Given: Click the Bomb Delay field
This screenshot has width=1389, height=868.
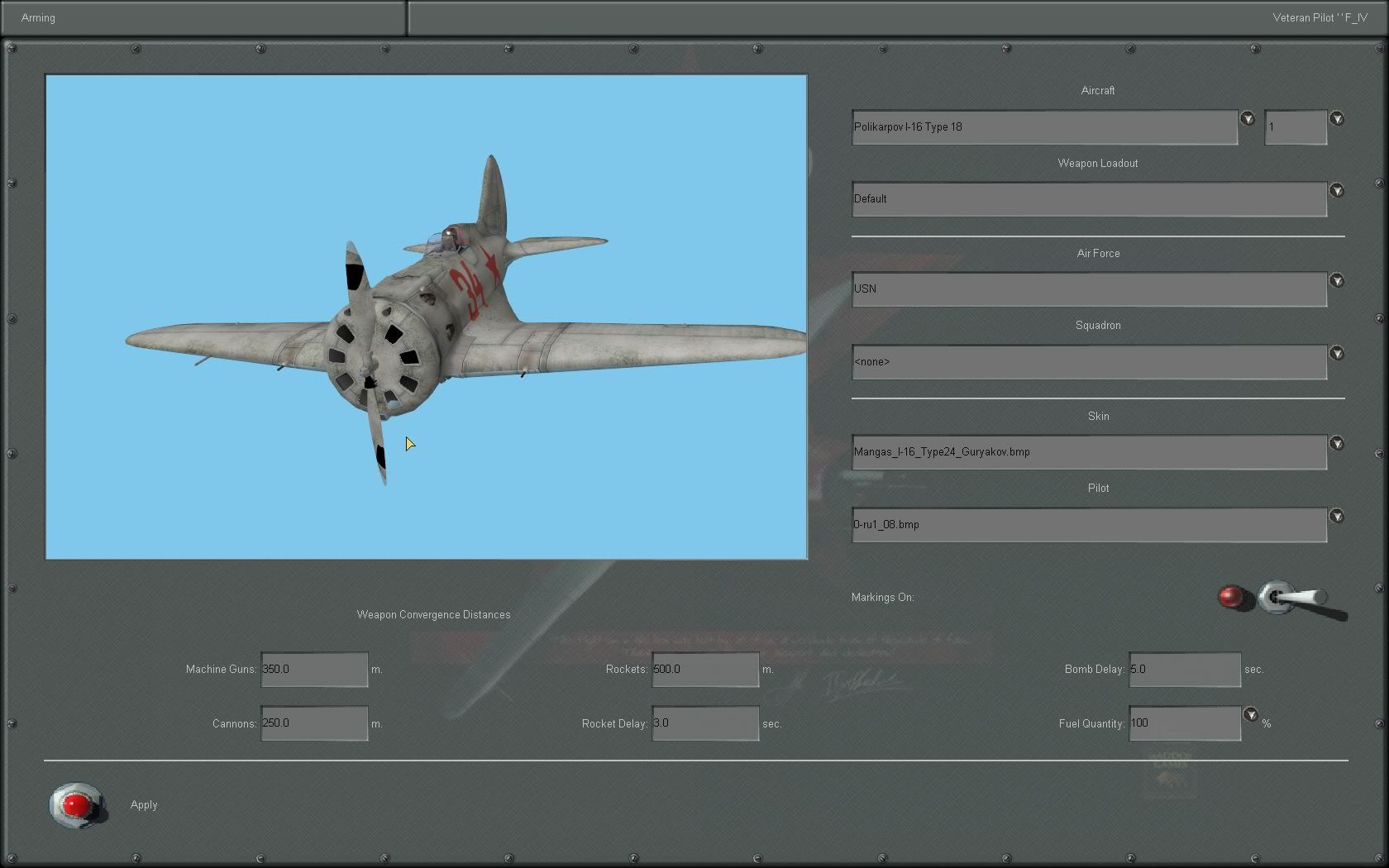Looking at the screenshot, I should pyautogui.click(x=1185, y=670).
